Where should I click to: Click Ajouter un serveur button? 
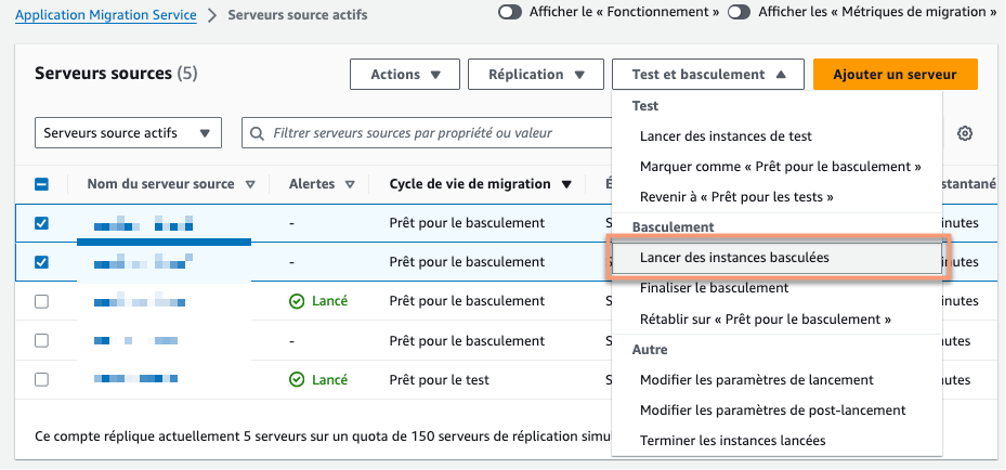(895, 74)
